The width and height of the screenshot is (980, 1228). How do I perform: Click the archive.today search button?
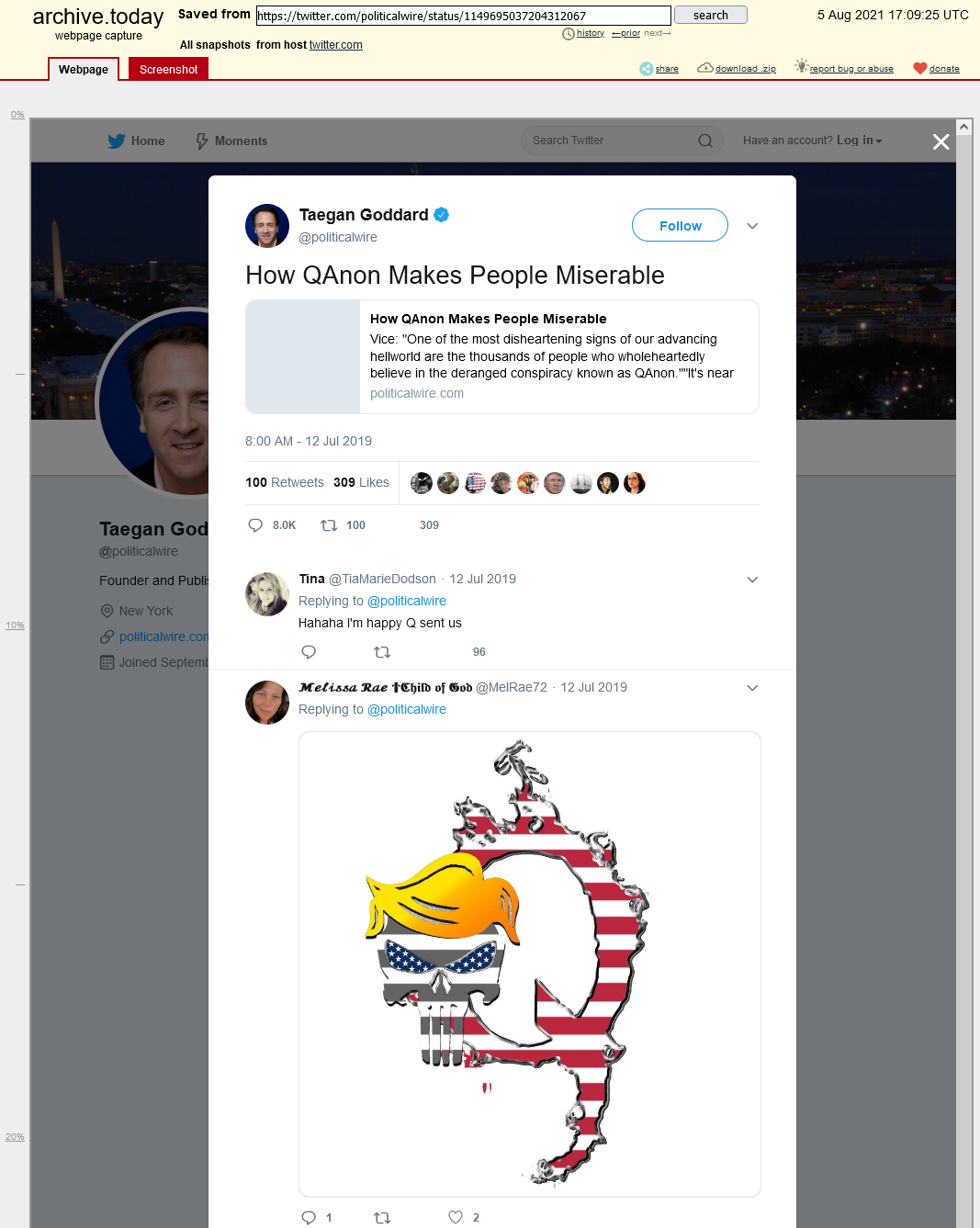pos(711,15)
